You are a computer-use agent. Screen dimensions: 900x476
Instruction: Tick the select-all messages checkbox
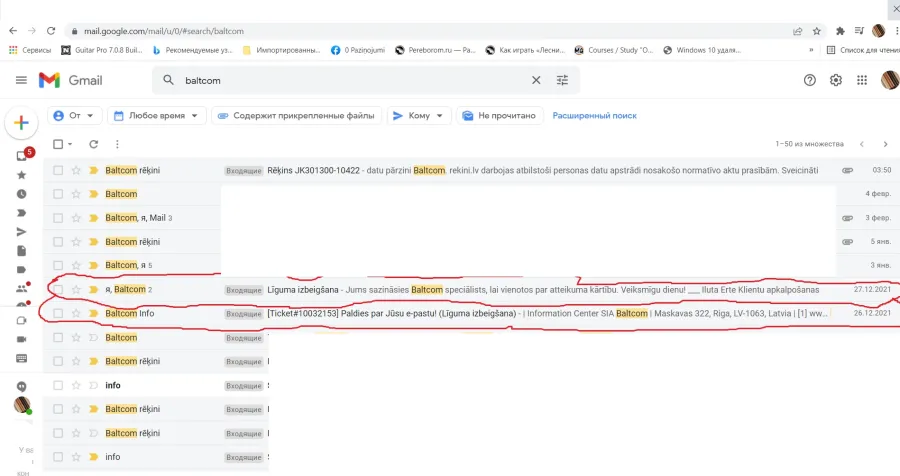58,144
